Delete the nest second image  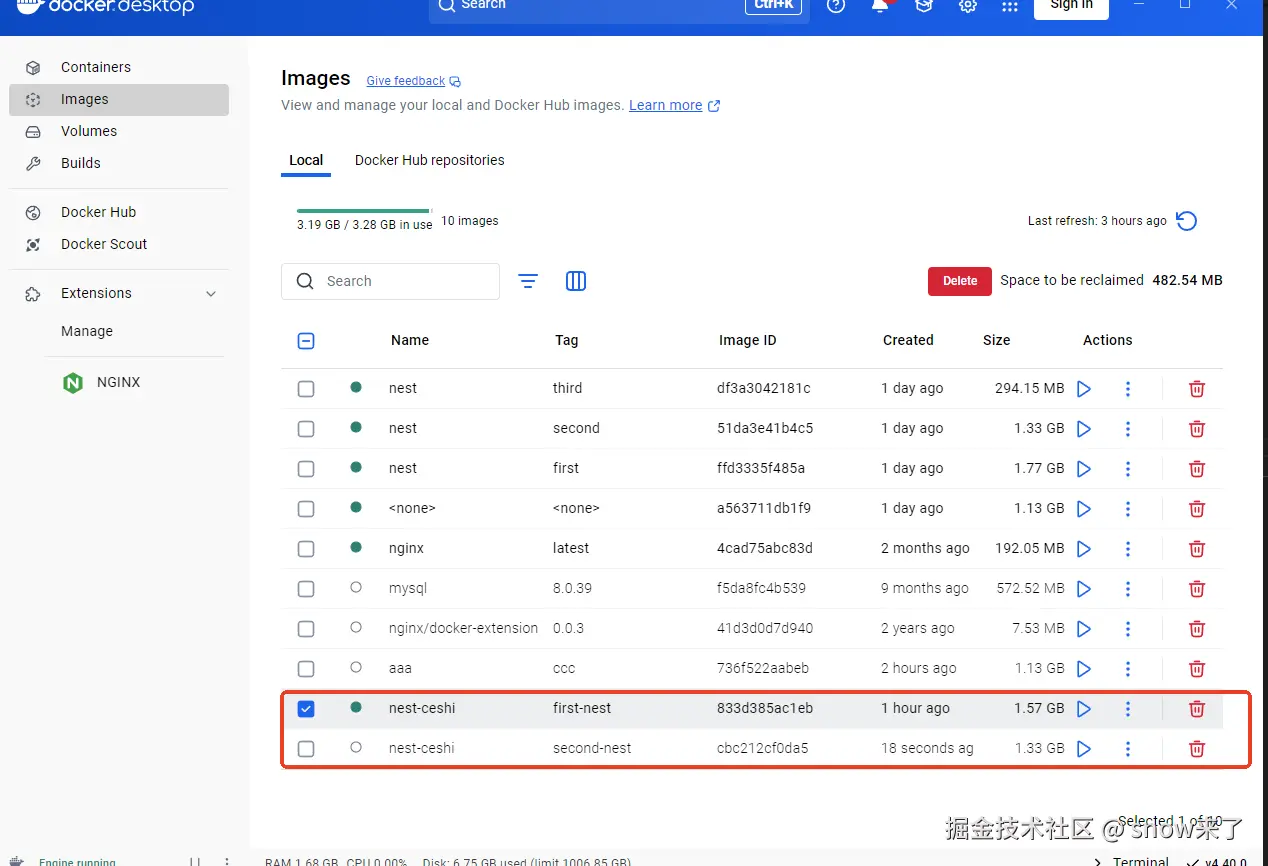pyautogui.click(x=1196, y=429)
